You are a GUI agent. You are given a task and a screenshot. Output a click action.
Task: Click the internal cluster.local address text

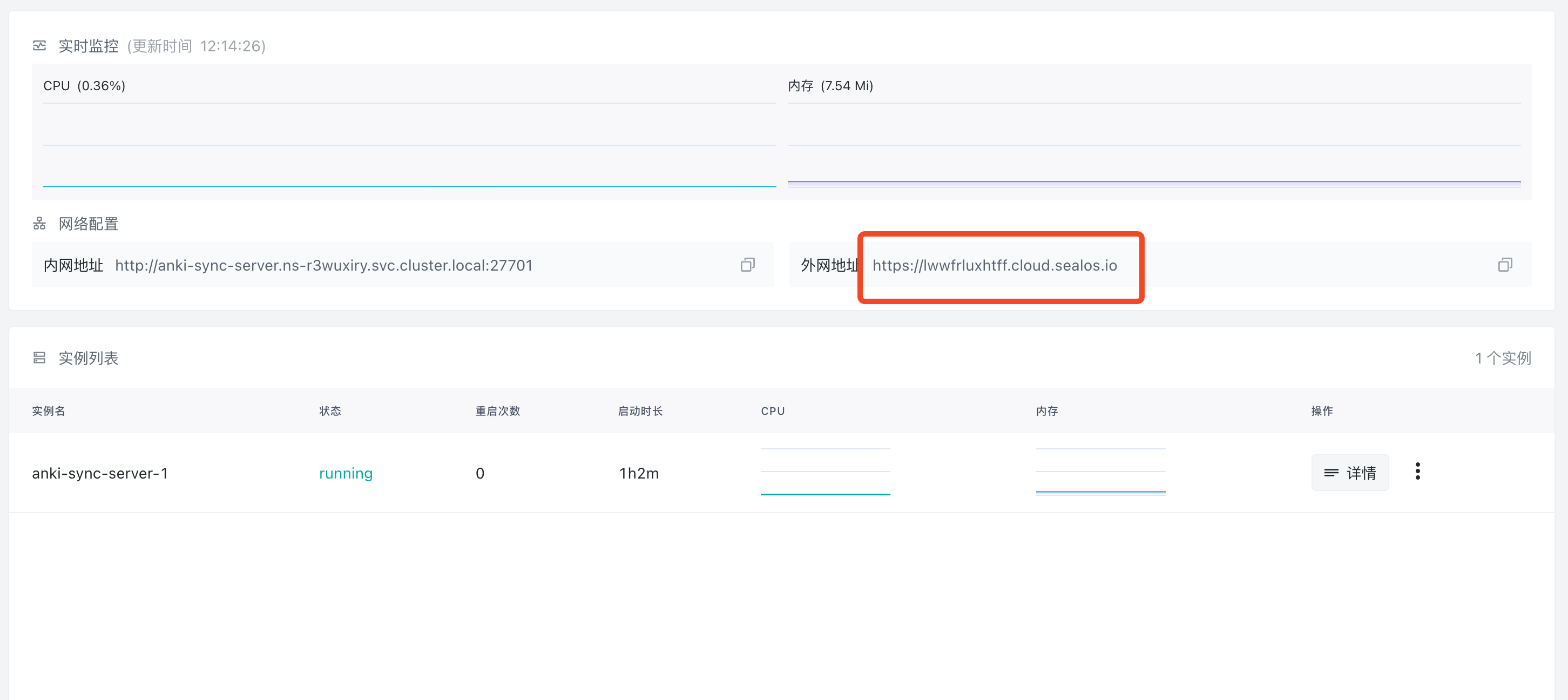323,265
